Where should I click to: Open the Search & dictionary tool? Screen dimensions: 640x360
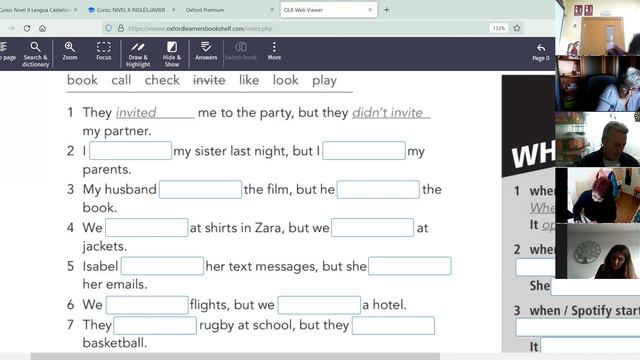coord(35,53)
